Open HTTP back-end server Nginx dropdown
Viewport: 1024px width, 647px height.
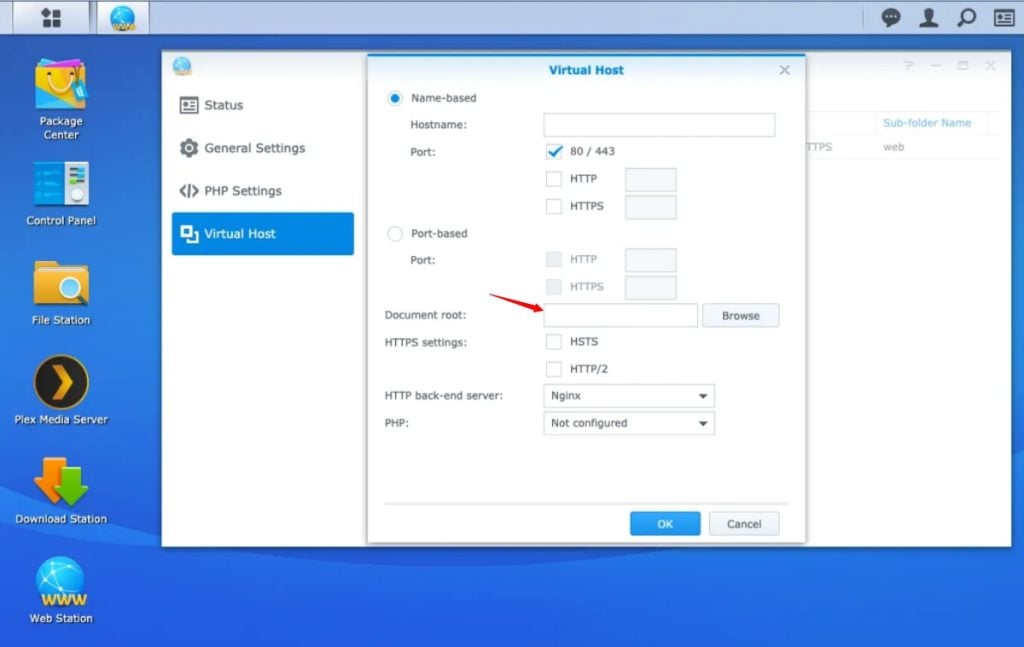(629, 396)
